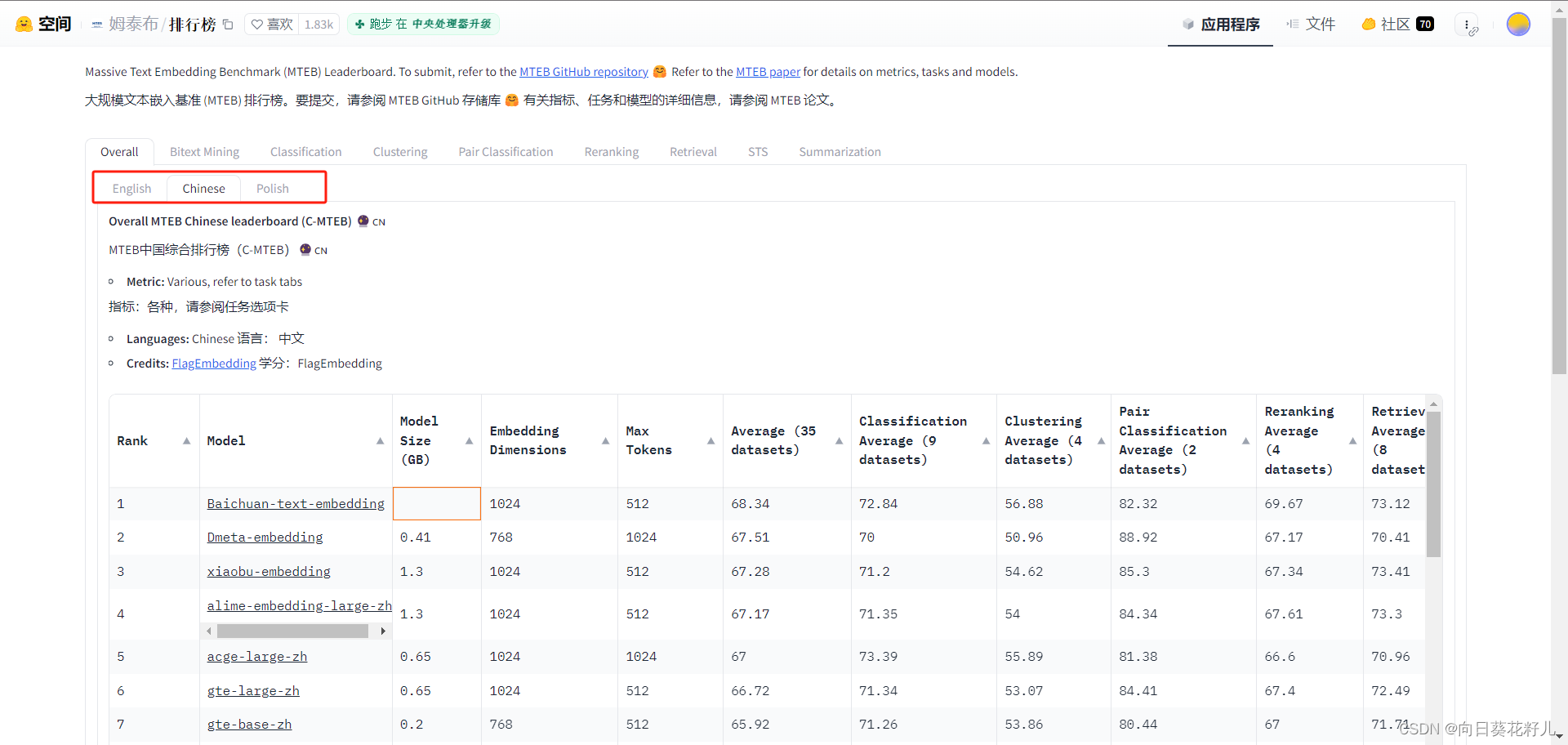1568x745 pixels.
Task: Open the user profile avatar
Action: click(1518, 25)
